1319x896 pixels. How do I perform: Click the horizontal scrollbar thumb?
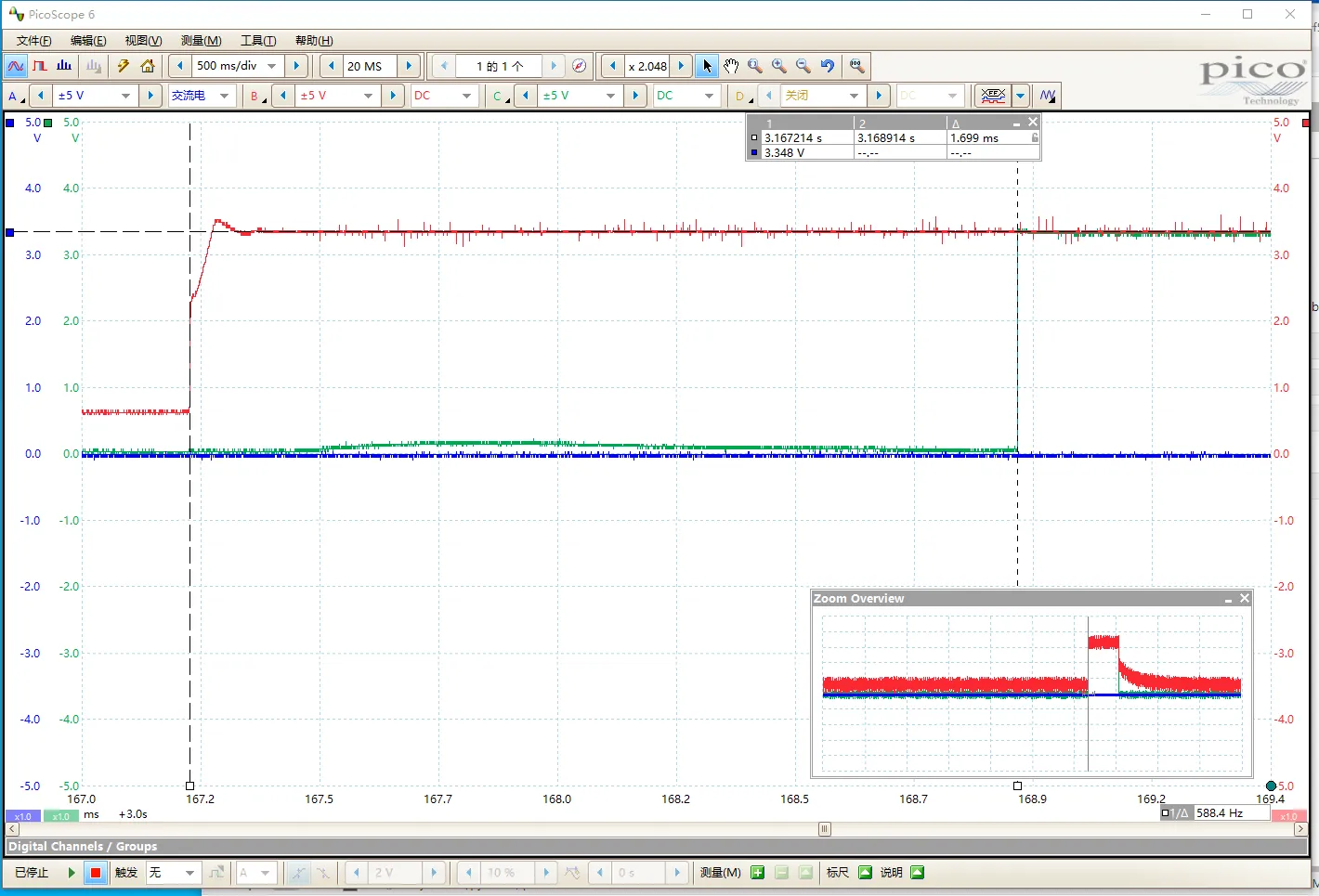click(824, 829)
